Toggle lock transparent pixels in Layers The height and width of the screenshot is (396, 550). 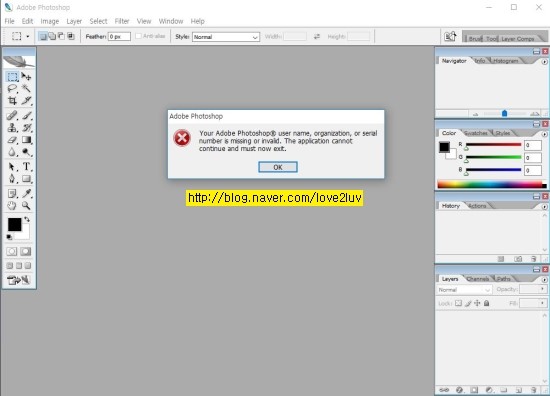[458, 303]
